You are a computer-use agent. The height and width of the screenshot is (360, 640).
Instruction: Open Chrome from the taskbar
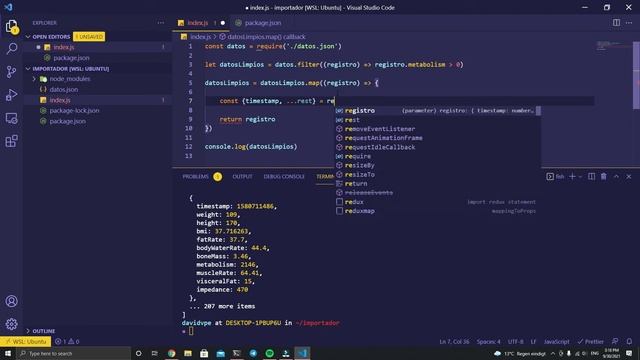coord(171,353)
